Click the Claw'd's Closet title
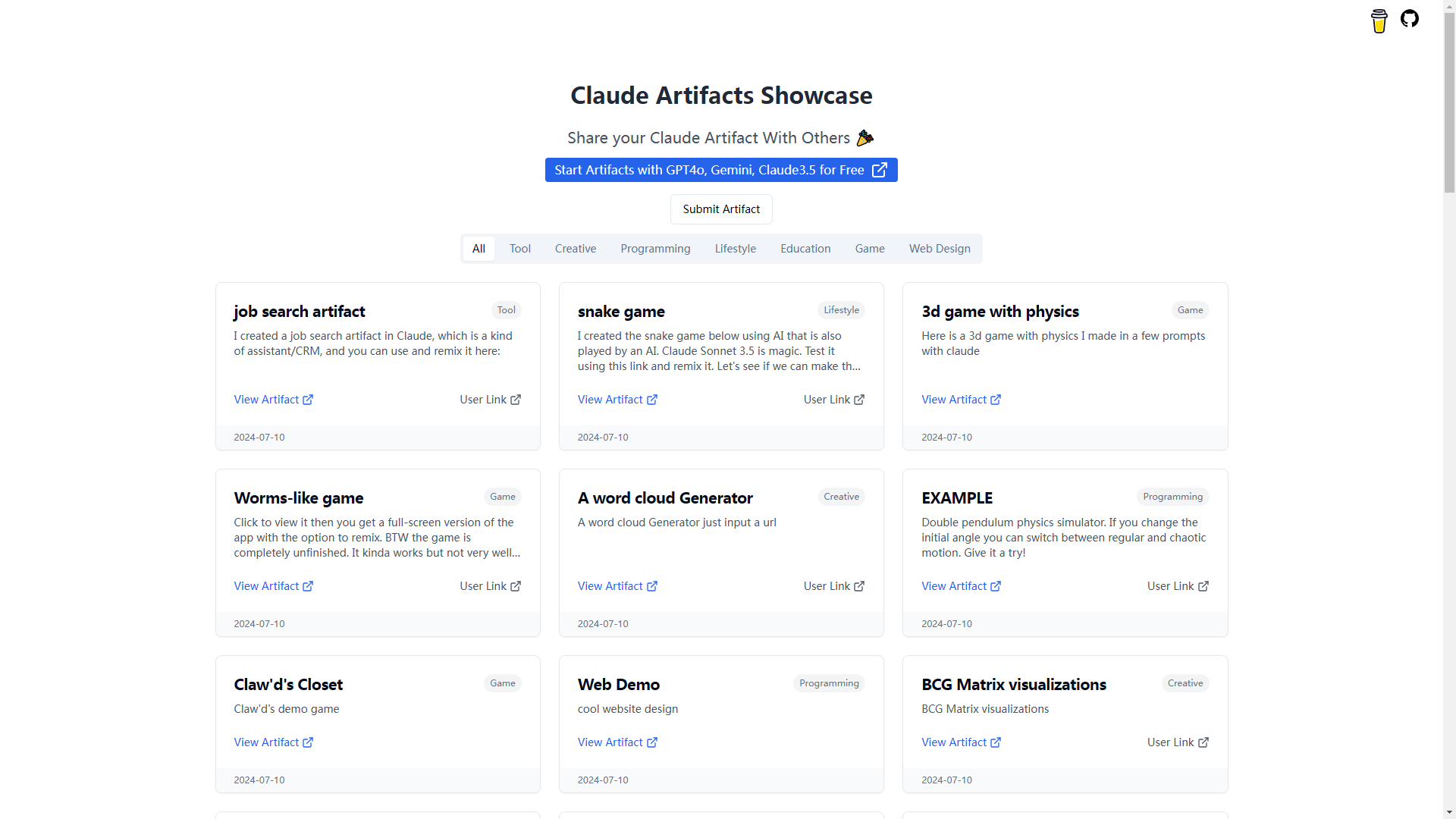The width and height of the screenshot is (1456, 819). (288, 685)
